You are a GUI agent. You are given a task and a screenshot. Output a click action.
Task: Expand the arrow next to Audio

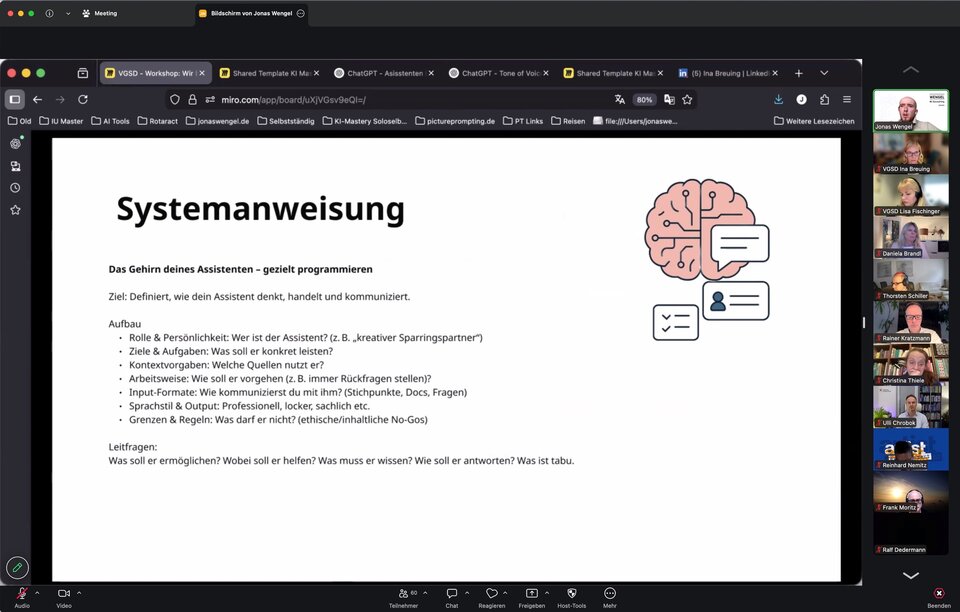(37, 592)
